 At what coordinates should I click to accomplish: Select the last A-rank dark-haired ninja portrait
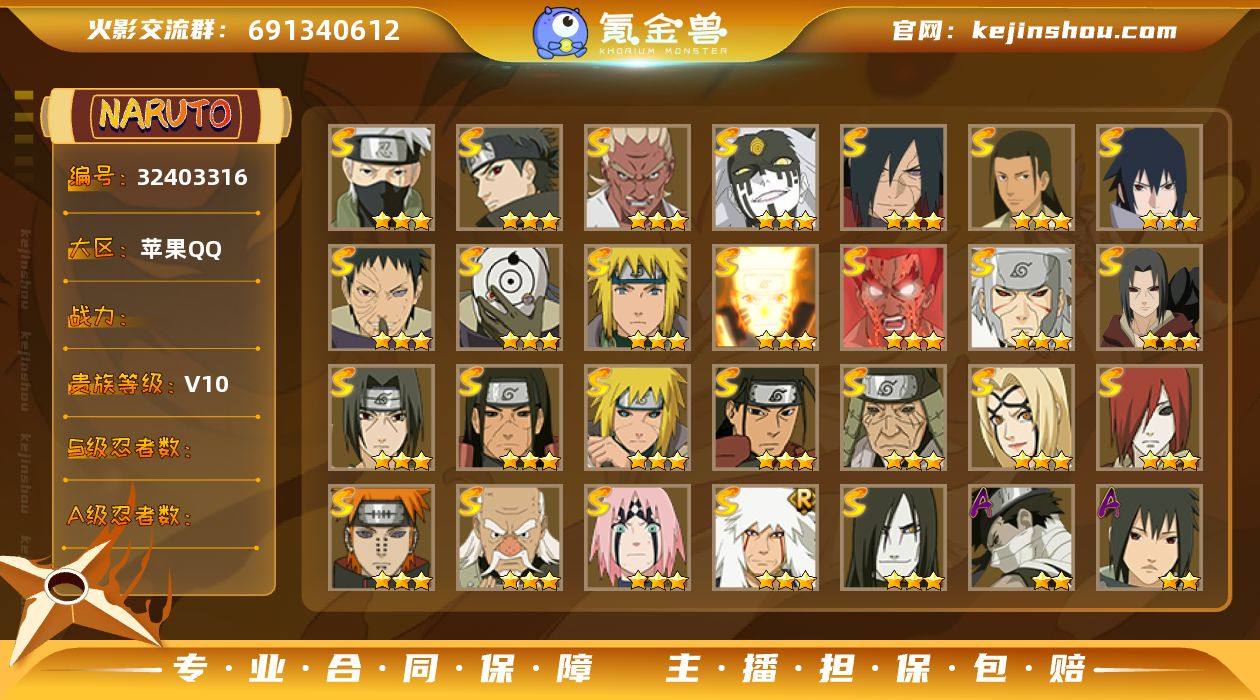click(1149, 537)
